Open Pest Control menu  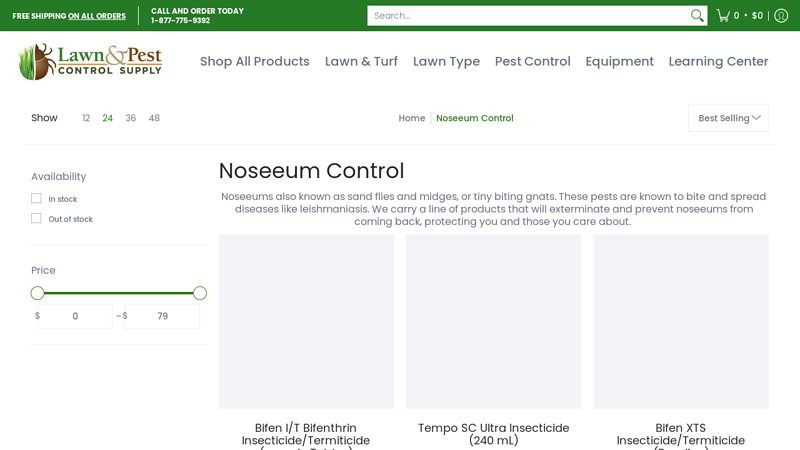533,61
